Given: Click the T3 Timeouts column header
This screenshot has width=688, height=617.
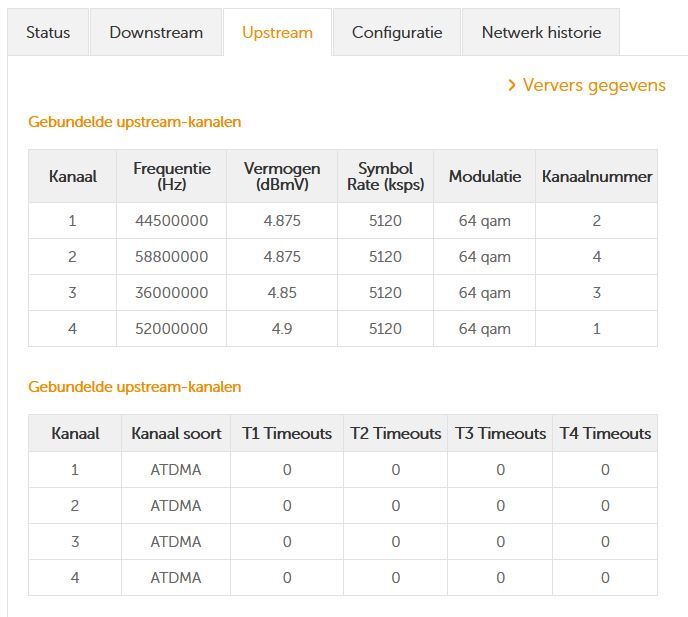Looking at the screenshot, I should (x=500, y=433).
